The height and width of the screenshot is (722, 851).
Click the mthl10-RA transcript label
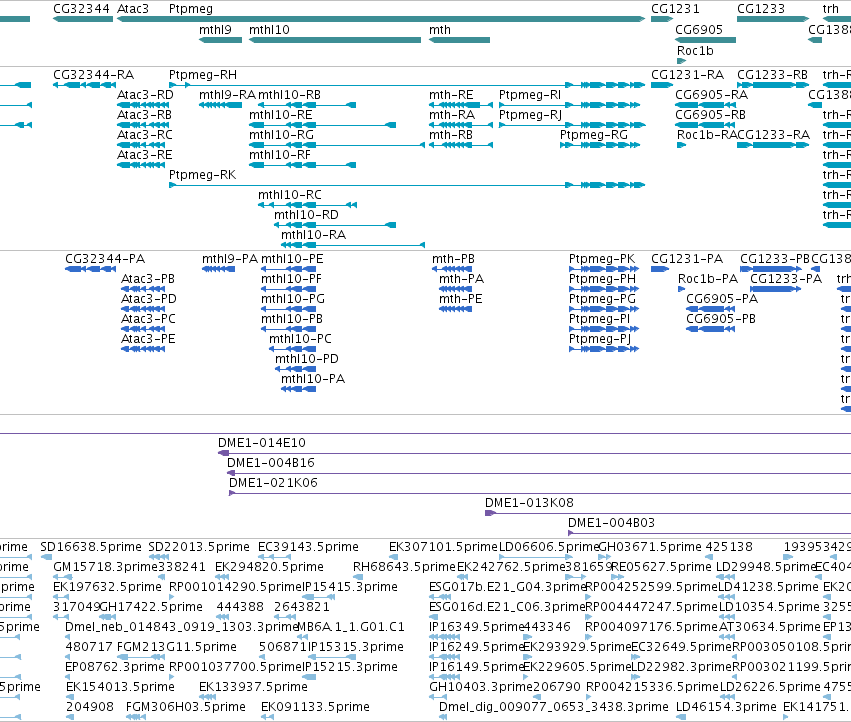tap(313, 235)
